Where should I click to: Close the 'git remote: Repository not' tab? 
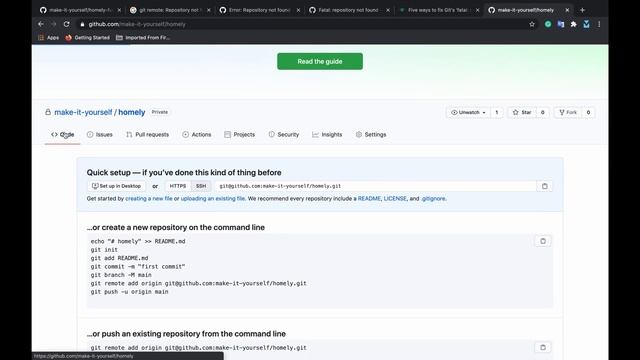(209, 10)
